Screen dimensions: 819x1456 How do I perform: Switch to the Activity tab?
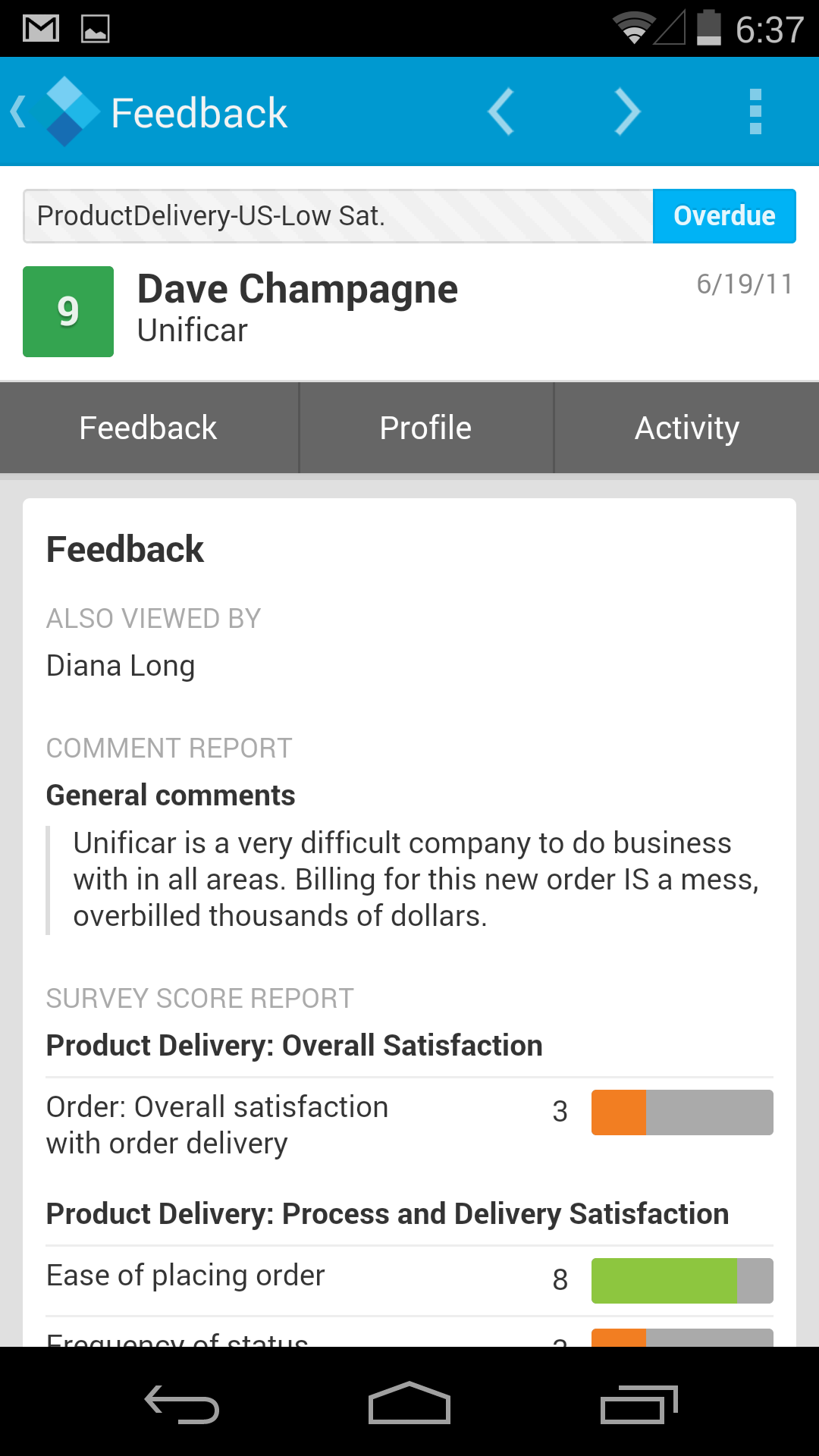click(x=687, y=428)
